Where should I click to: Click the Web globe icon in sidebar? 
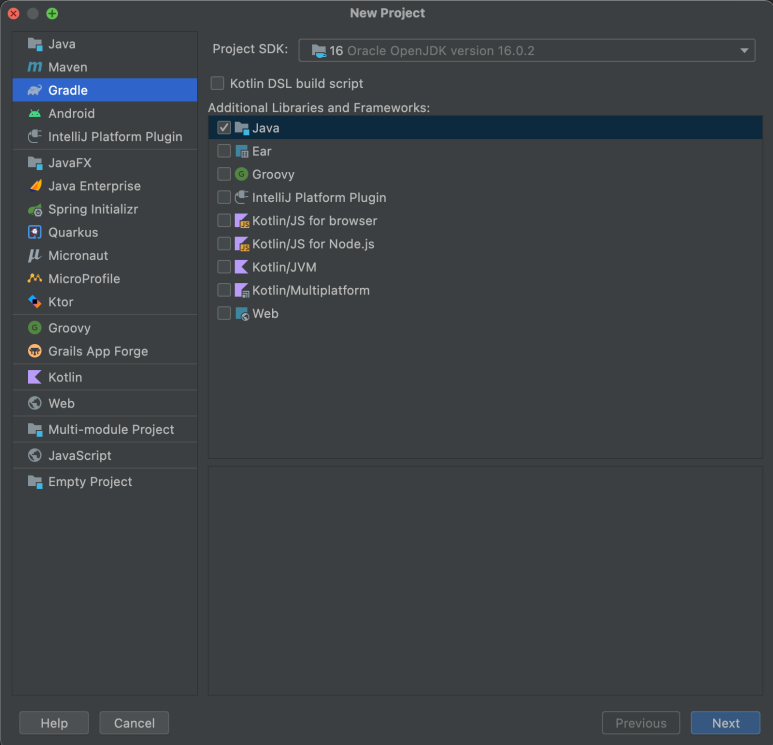35,403
